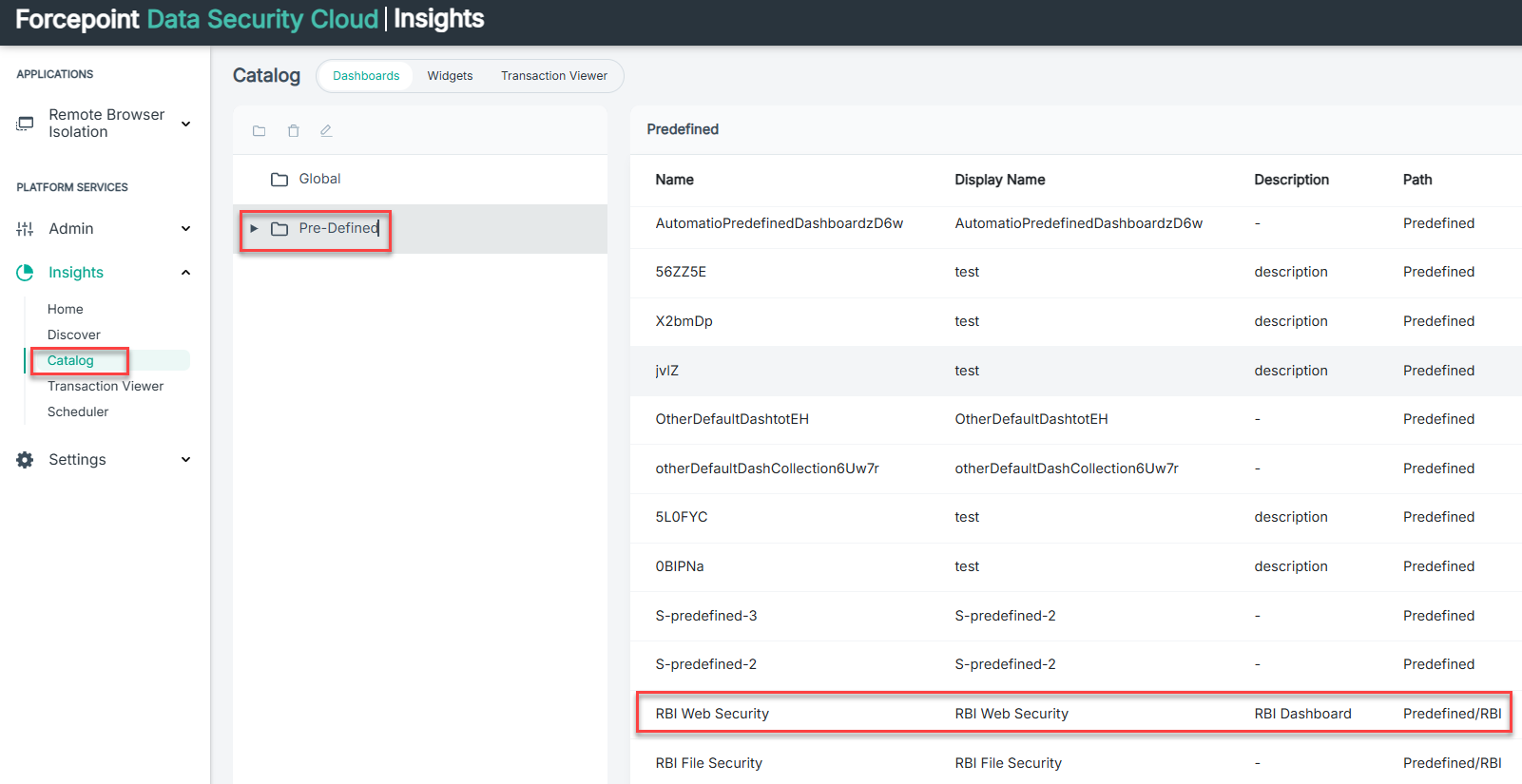Click the Description column header
The width and height of the screenshot is (1522, 784).
click(x=1291, y=180)
